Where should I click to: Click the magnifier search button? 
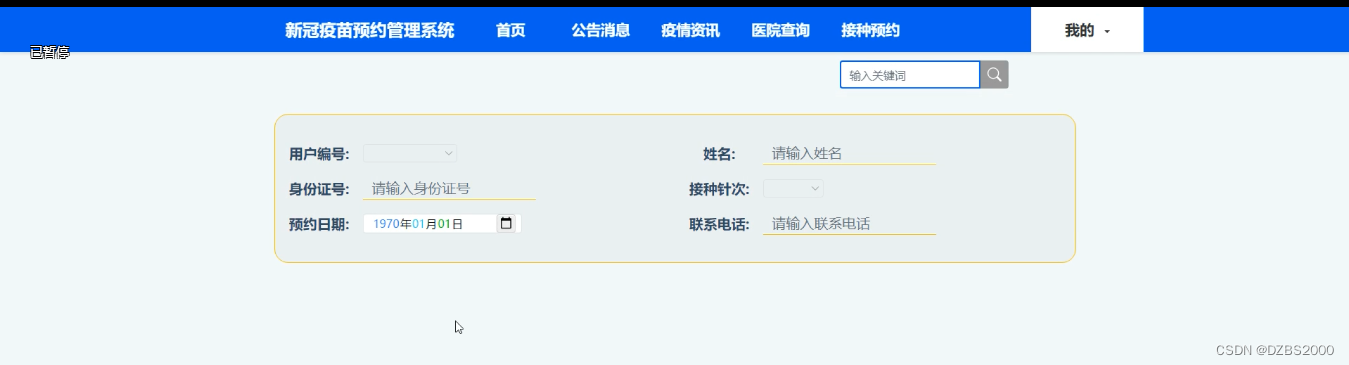(x=994, y=75)
